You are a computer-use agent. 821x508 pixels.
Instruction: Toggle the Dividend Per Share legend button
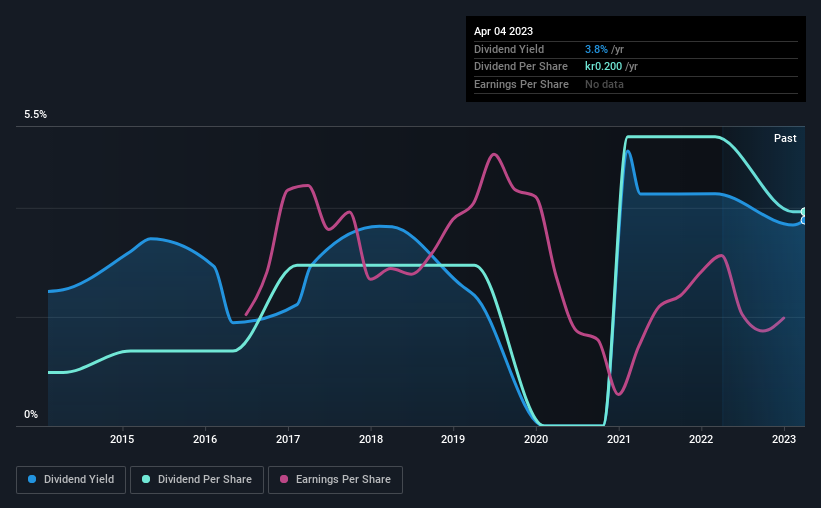[197, 480]
